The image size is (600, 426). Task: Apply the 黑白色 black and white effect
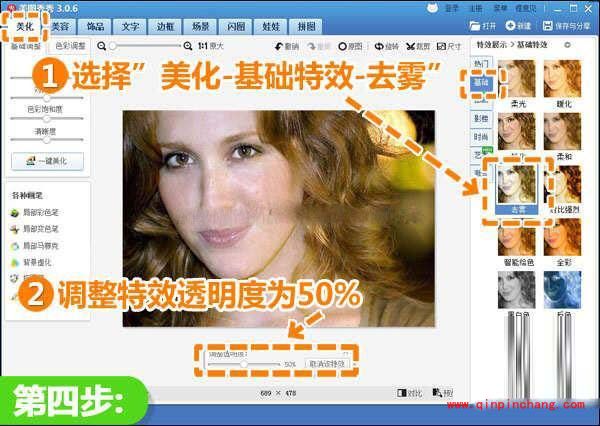pos(517,290)
